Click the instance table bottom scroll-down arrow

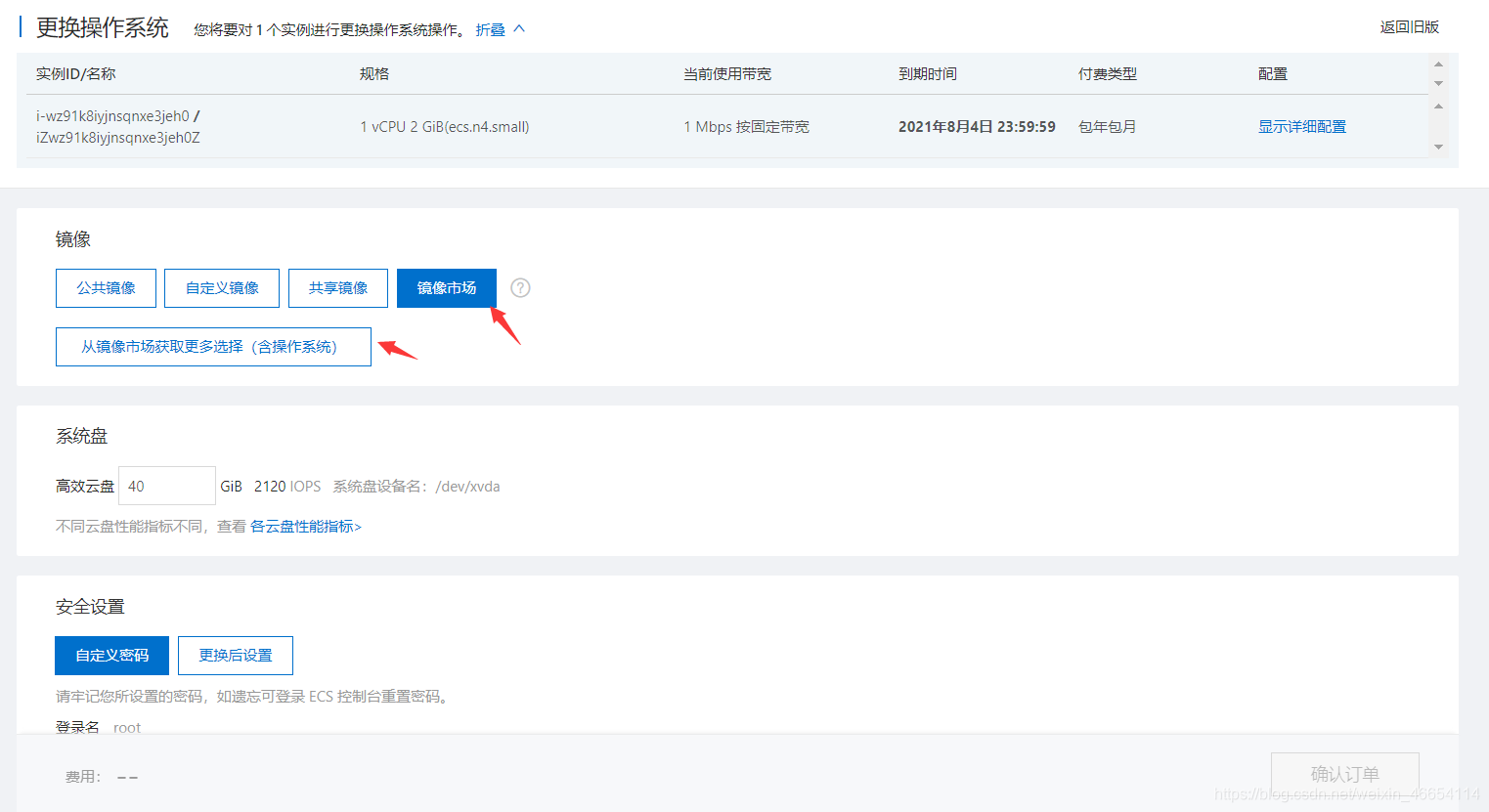(x=1438, y=147)
